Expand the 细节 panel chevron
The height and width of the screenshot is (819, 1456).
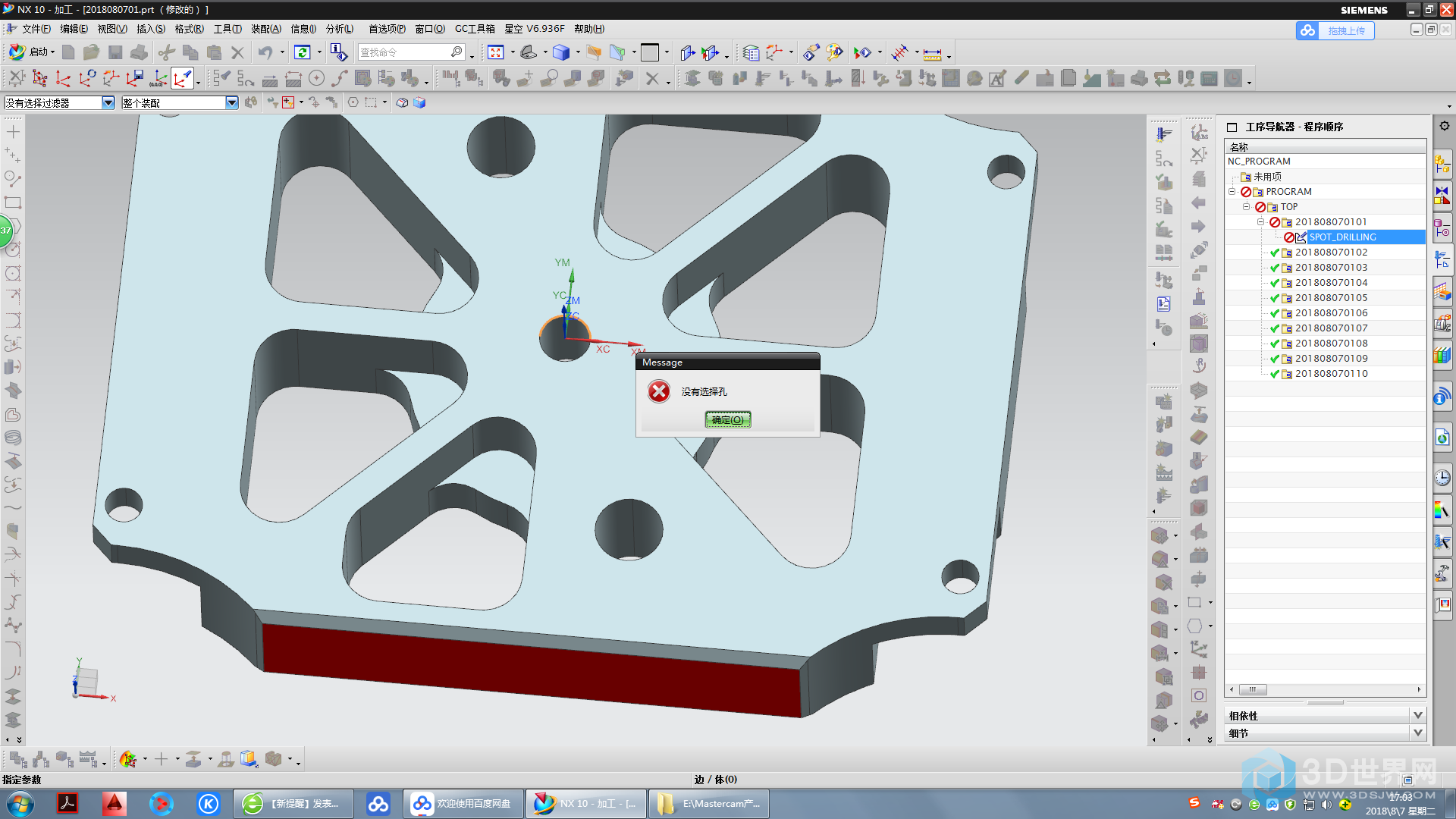click(x=1418, y=733)
